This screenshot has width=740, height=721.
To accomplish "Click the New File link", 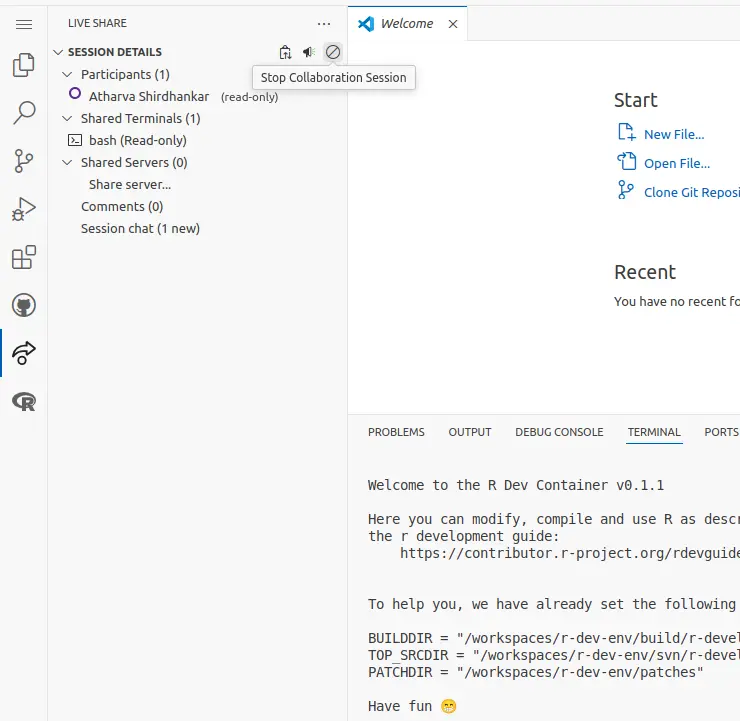I will tap(673, 134).
